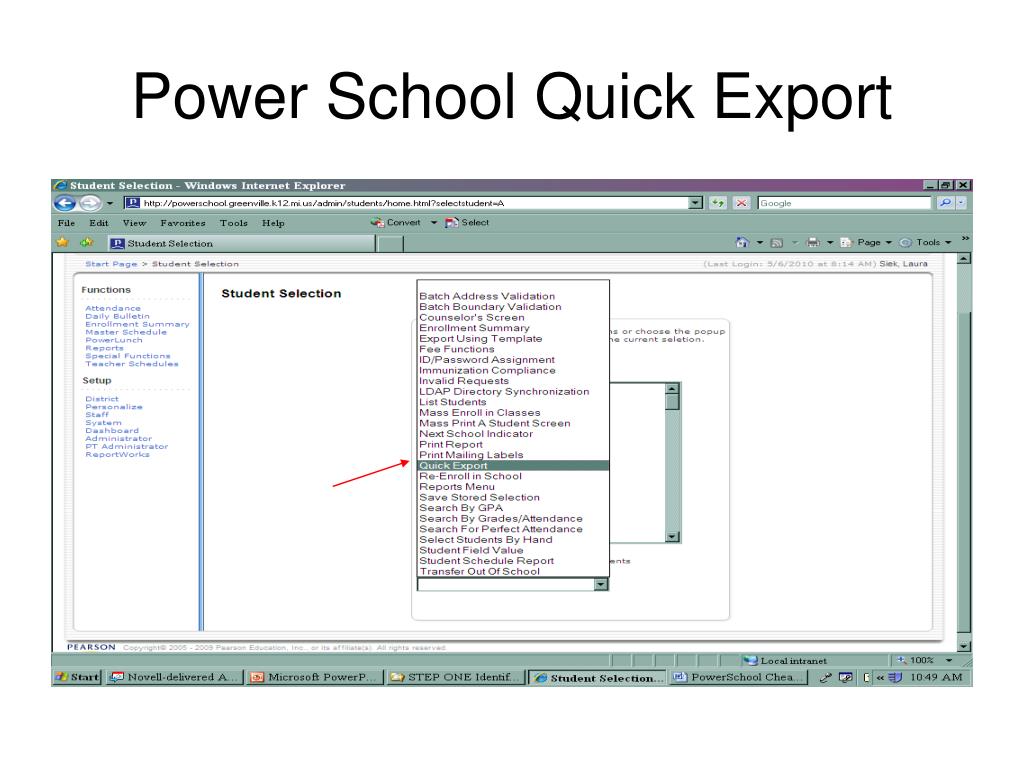Open the Special Functions link
This screenshot has width=1024, height=768.
pos(128,356)
